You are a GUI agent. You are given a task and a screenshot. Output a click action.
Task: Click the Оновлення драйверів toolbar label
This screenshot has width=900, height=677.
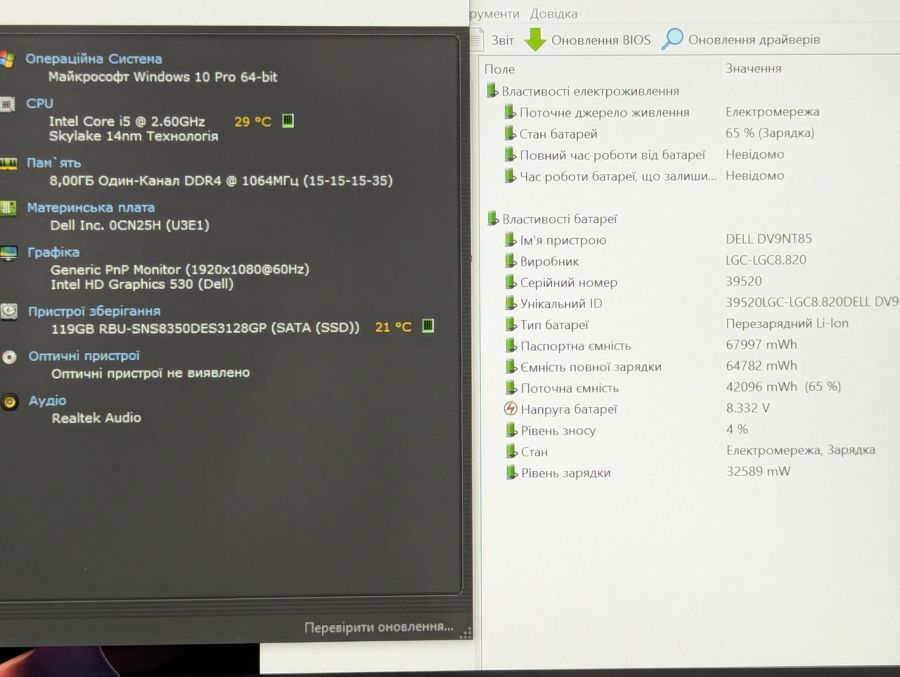754,40
